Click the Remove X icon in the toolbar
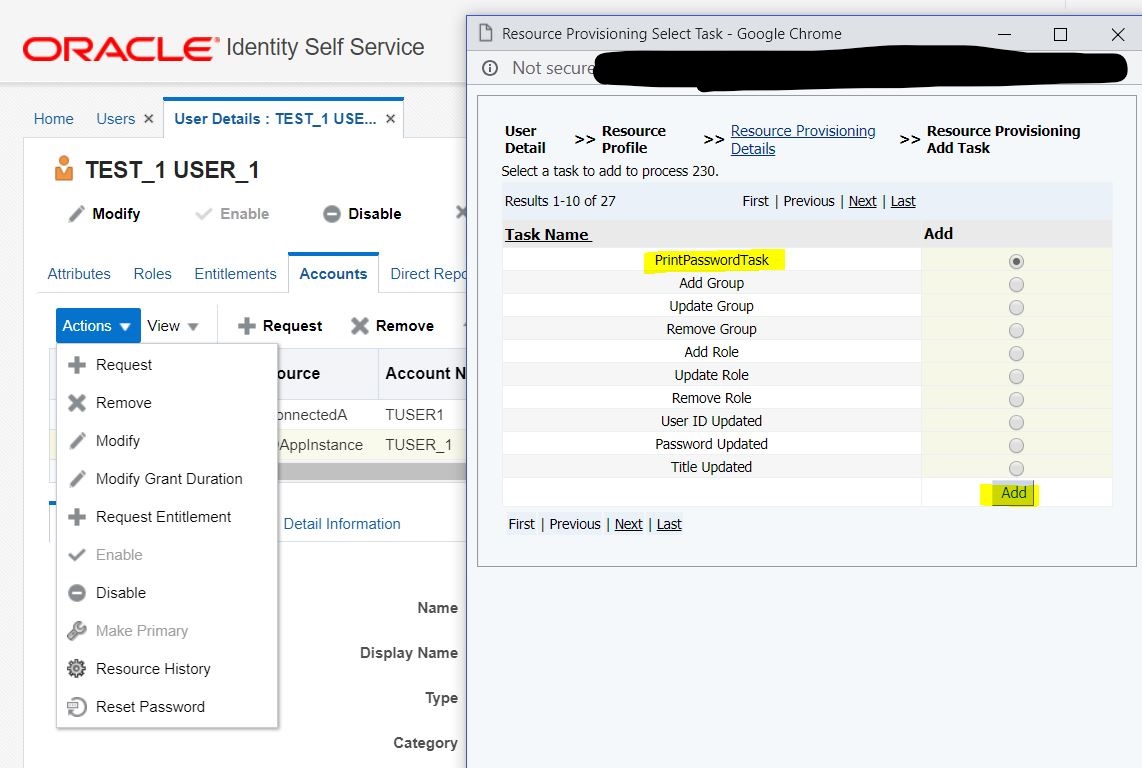1142x768 pixels. click(x=360, y=324)
